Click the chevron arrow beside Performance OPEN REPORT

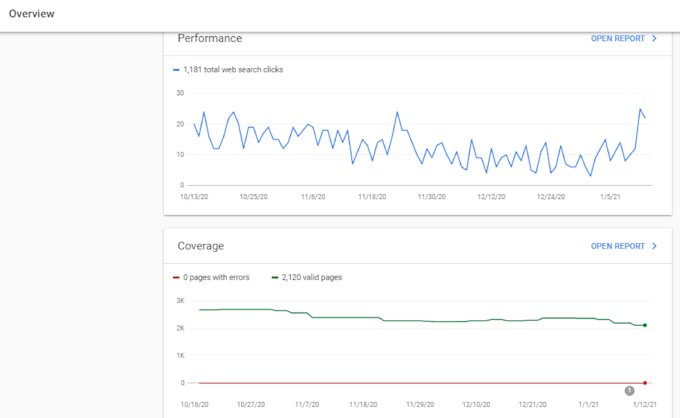(x=654, y=39)
